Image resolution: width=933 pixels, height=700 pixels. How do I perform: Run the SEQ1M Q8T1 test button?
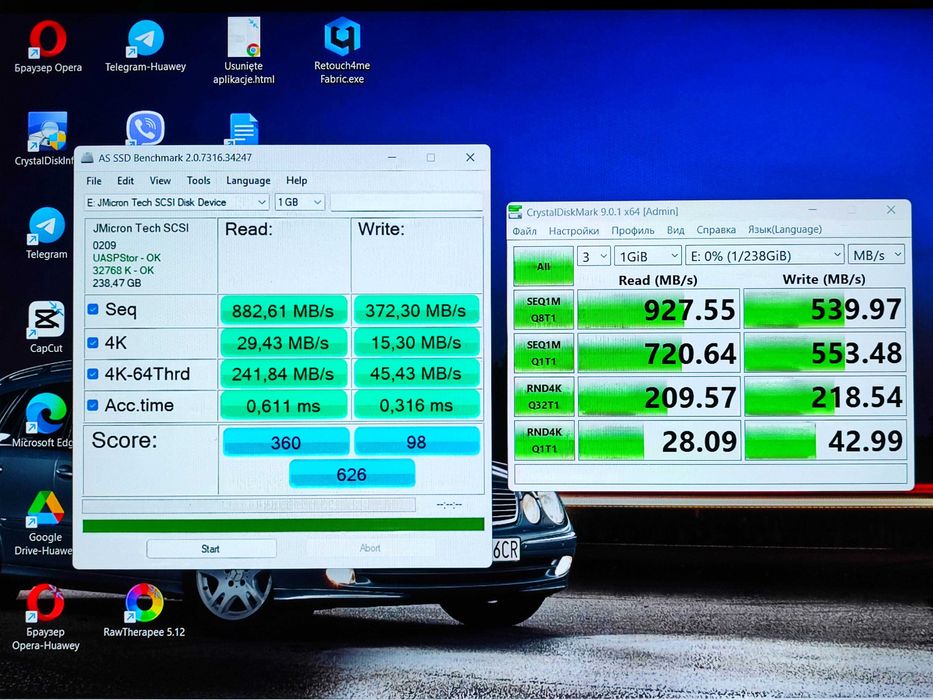point(543,310)
